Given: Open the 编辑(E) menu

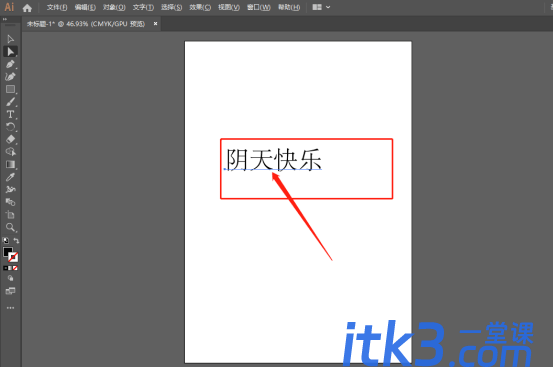Looking at the screenshot, I should click(85, 7).
